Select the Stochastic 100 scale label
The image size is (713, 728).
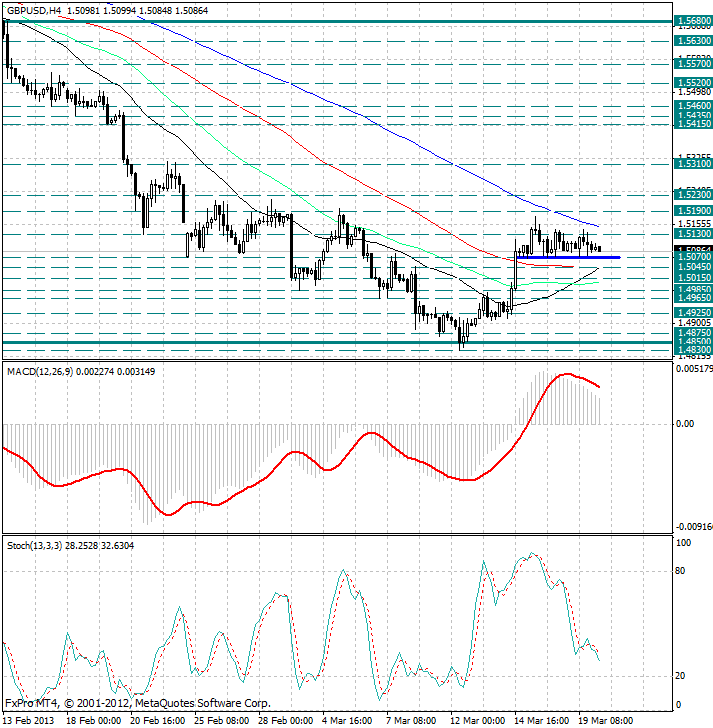pyautogui.click(x=683, y=543)
